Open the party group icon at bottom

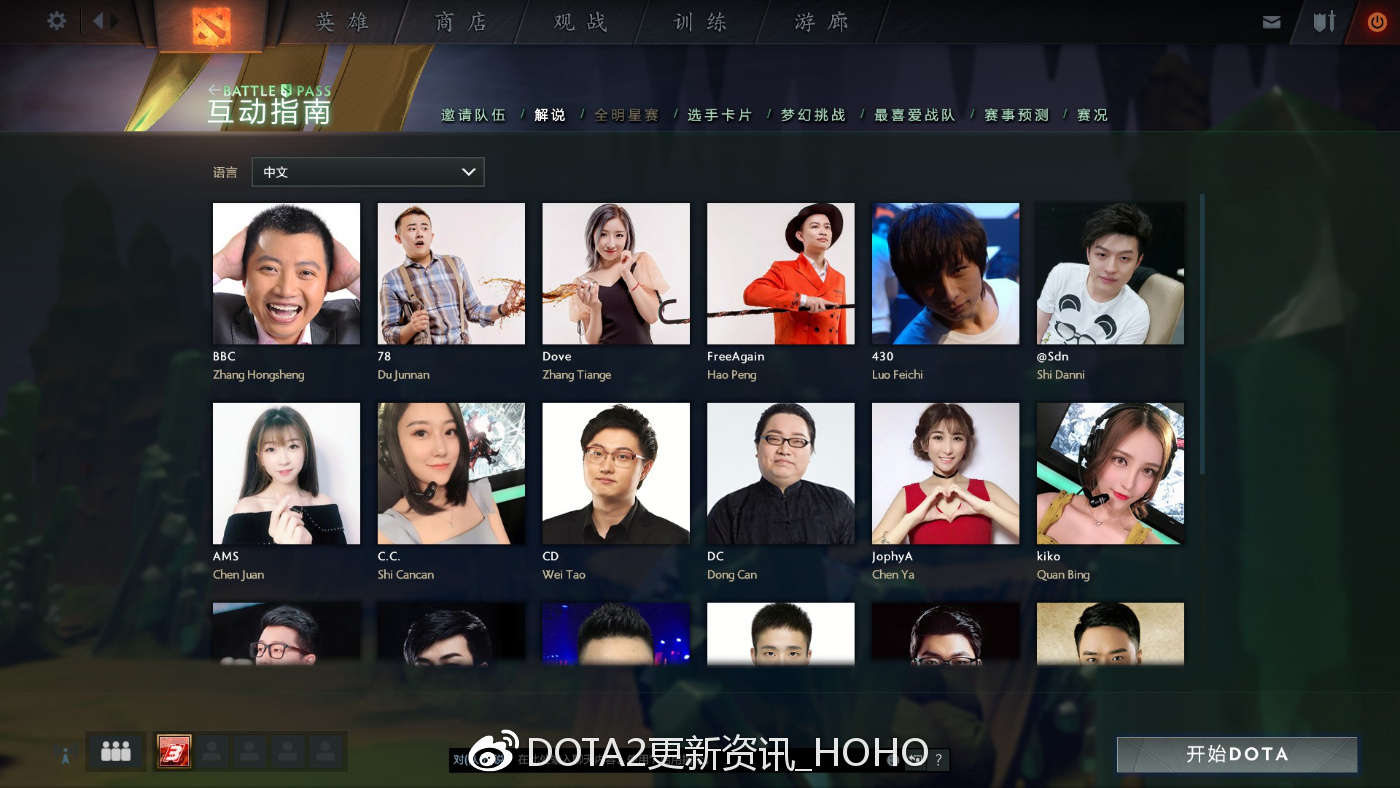tap(116, 751)
